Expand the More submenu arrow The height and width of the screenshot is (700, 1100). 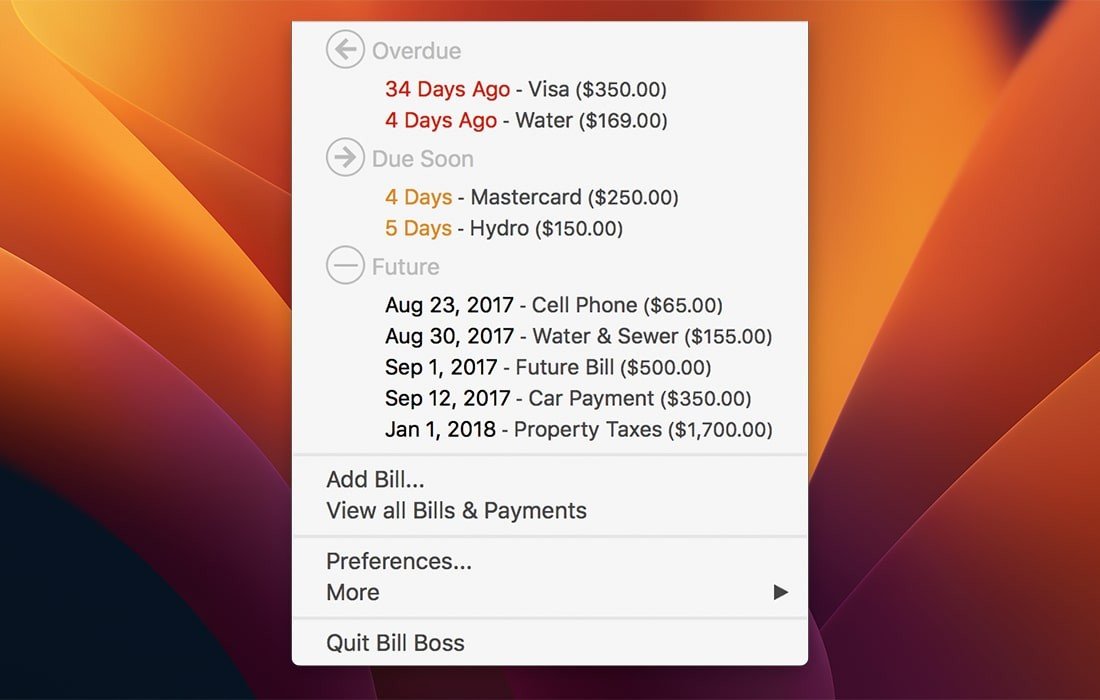pos(781,592)
